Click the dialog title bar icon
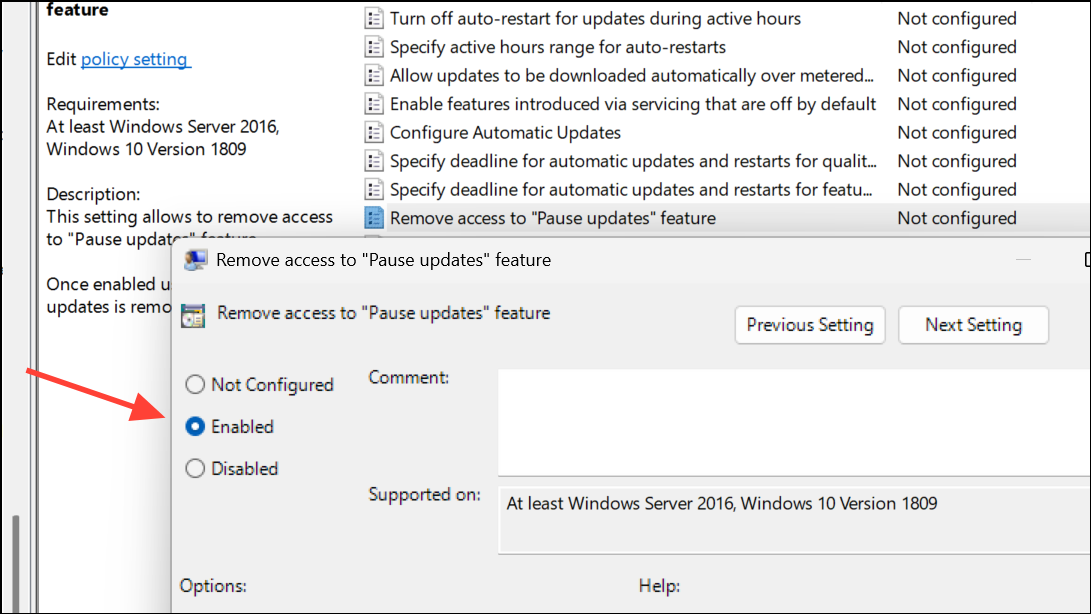Image resolution: width=1091 pixels, height=614 pixels. click(x=197, y=260)
